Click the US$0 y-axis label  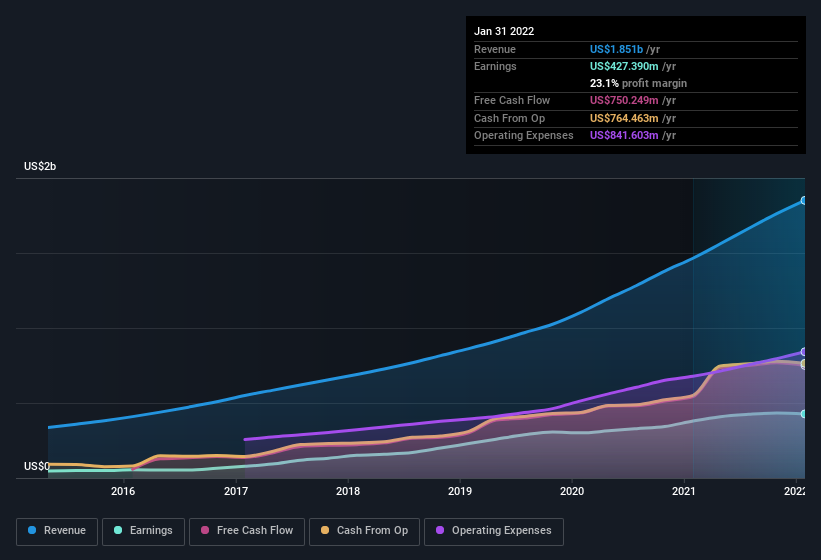(x=37, y=466)
